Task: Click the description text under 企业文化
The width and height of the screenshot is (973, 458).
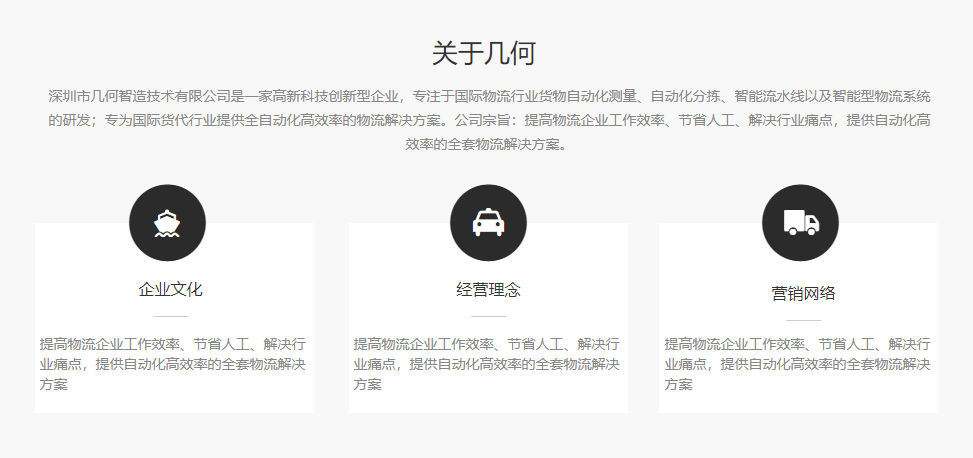Action: [173, 364]
